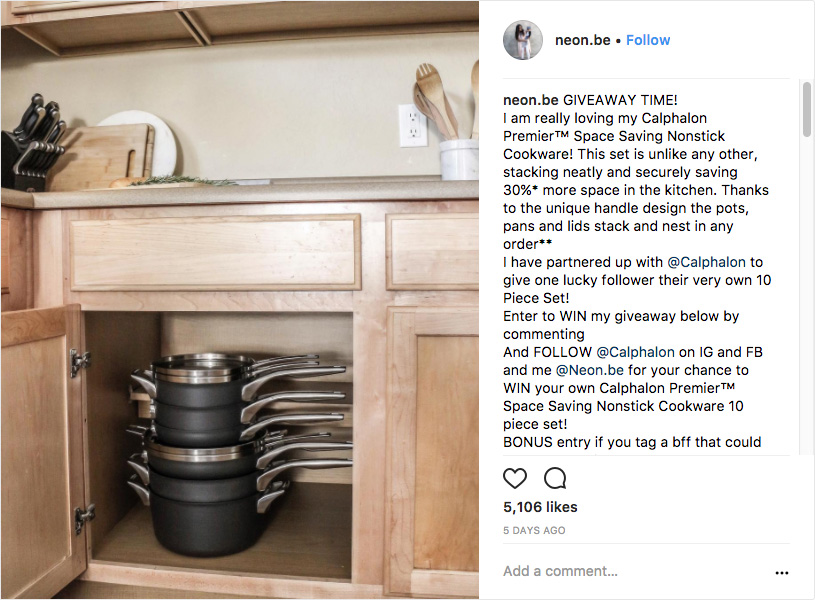Like the post with the heart icon
This screenshot has width=815, height=600.
point(515,478)
